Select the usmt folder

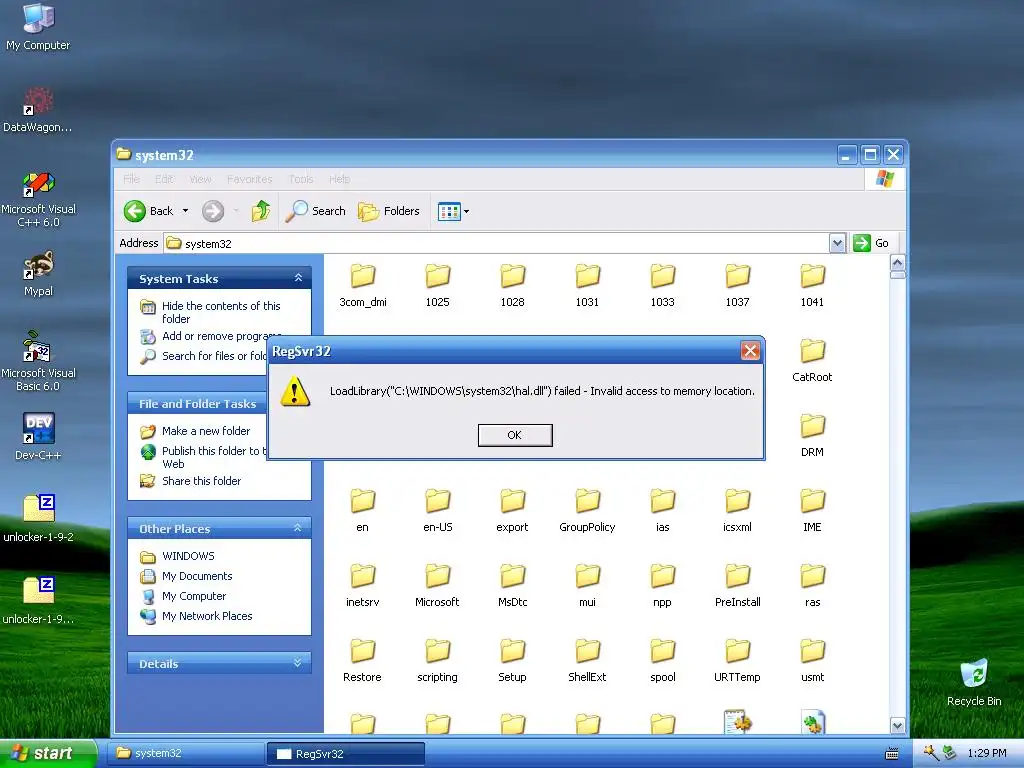[812, 661]
